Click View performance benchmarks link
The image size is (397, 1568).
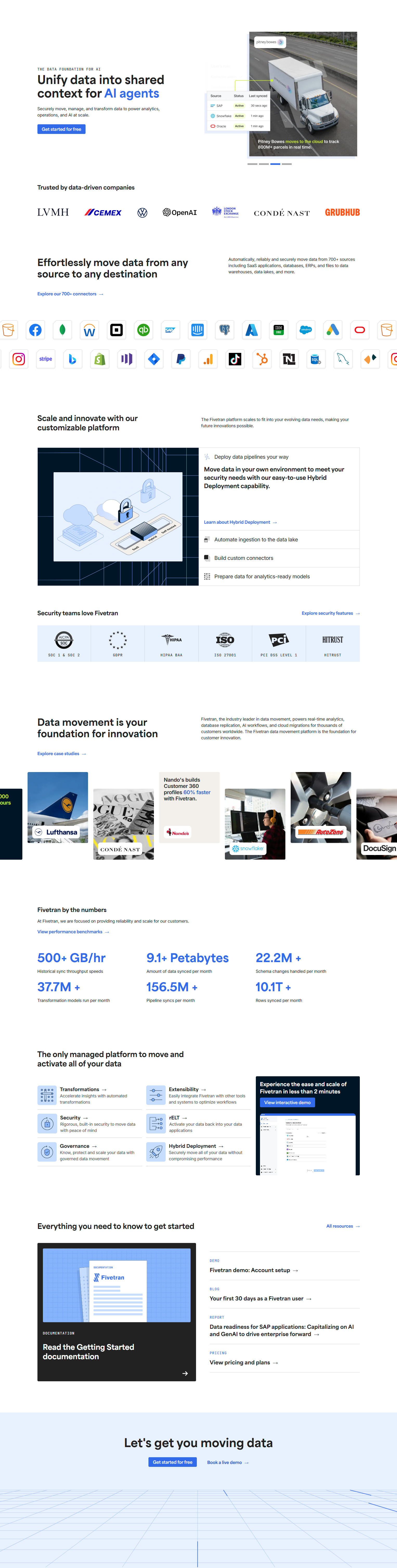coord(73,932)
